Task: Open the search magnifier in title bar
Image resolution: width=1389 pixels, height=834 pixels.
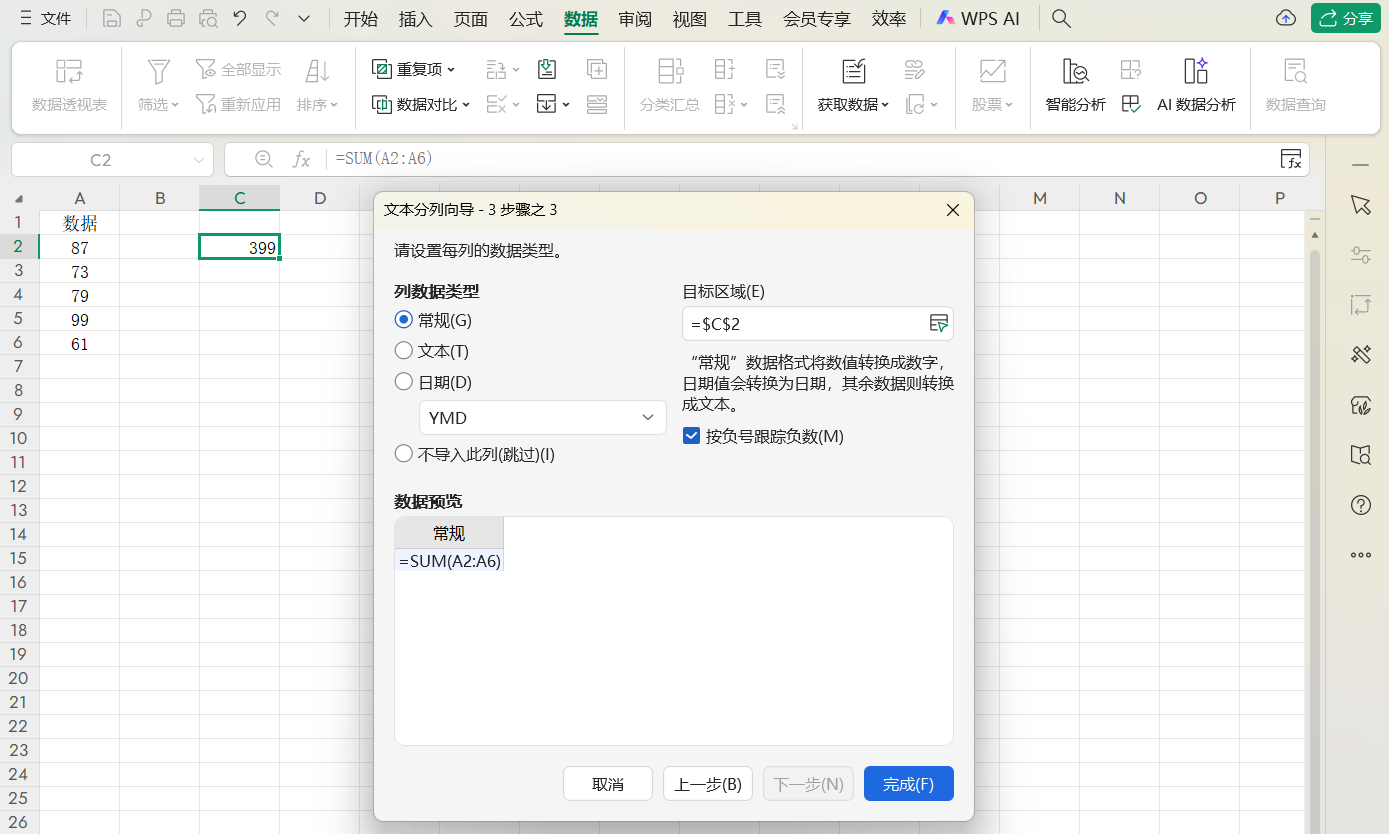Action: pyautogui.click(x=1060, y=17)
